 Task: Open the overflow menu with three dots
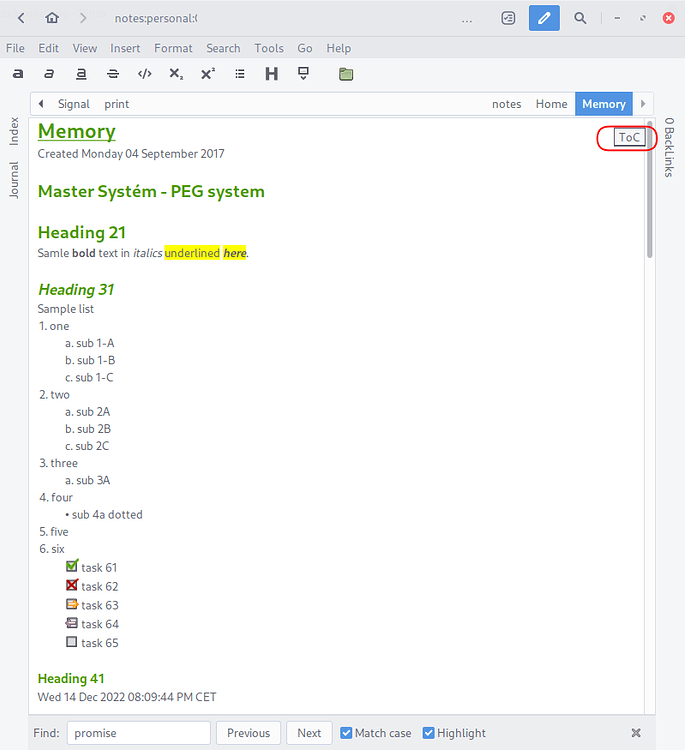(x=467, y=20)
